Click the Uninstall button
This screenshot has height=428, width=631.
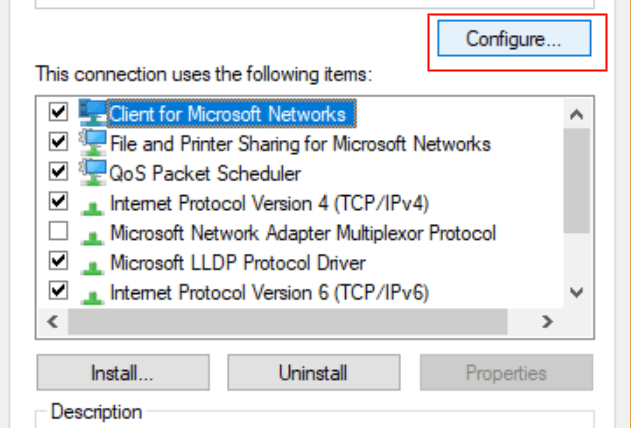pos(313,373)
